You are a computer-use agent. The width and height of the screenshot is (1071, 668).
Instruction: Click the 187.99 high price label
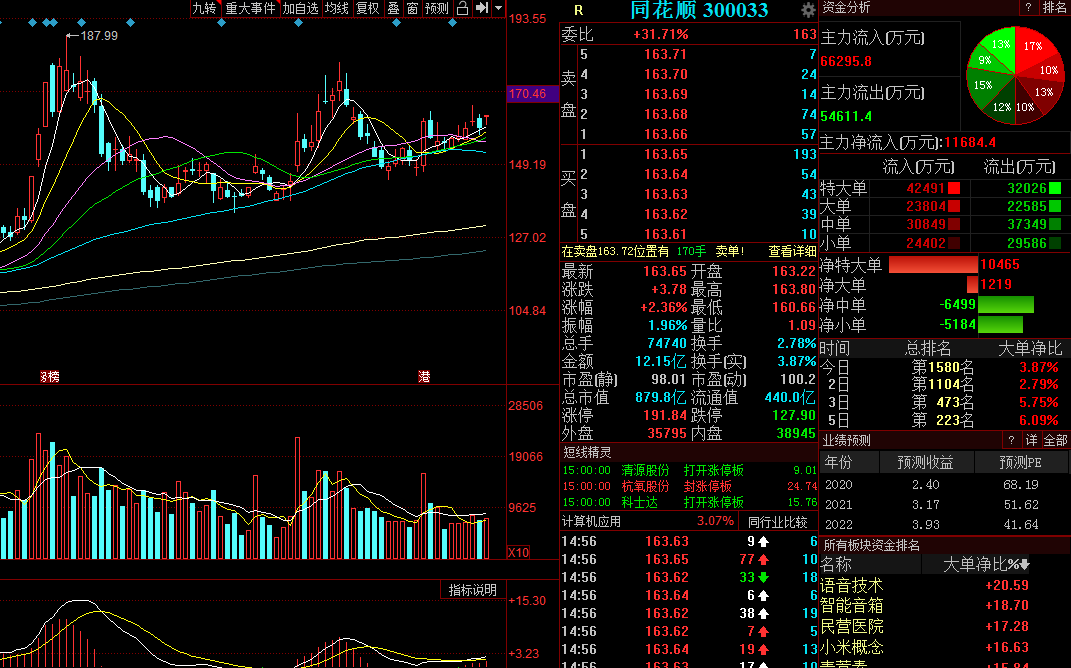click(99, 36)
